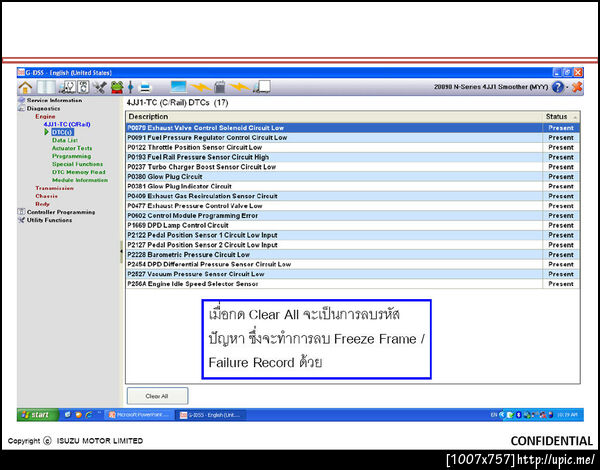Click the Service Information globe icon

[21, 100]
